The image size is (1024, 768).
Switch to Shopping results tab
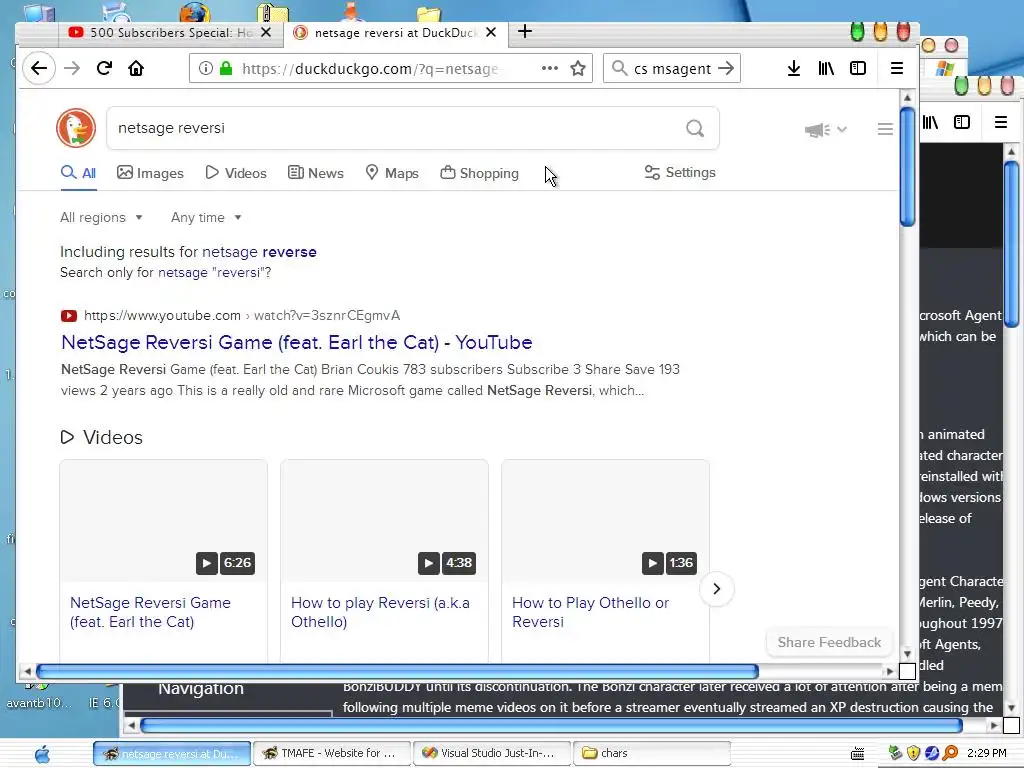coord(479,173)
